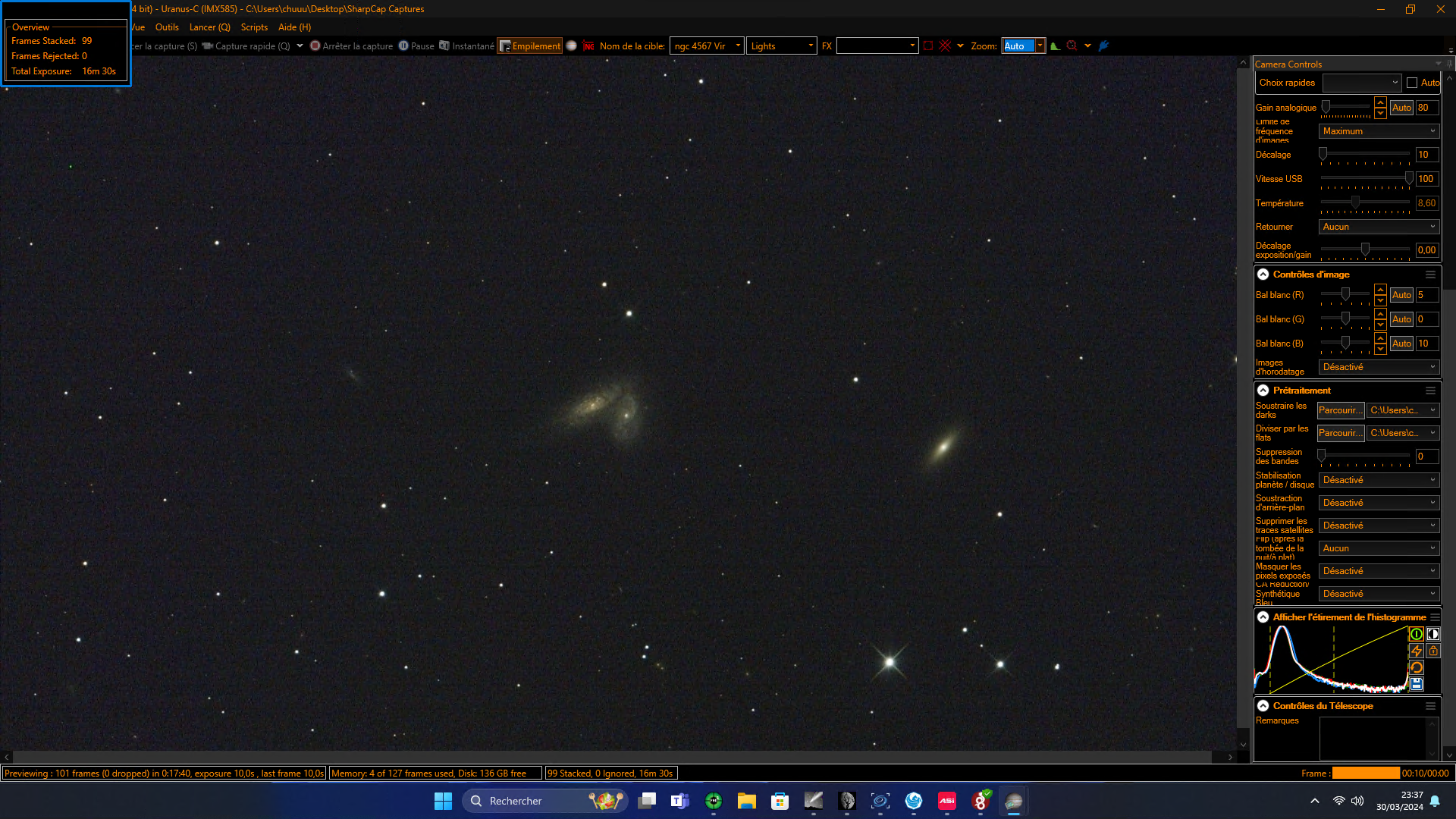Screen dimensions: 1456x819
Task: Click the red magnifier focus icon
Action: (x=1072, y=46)
